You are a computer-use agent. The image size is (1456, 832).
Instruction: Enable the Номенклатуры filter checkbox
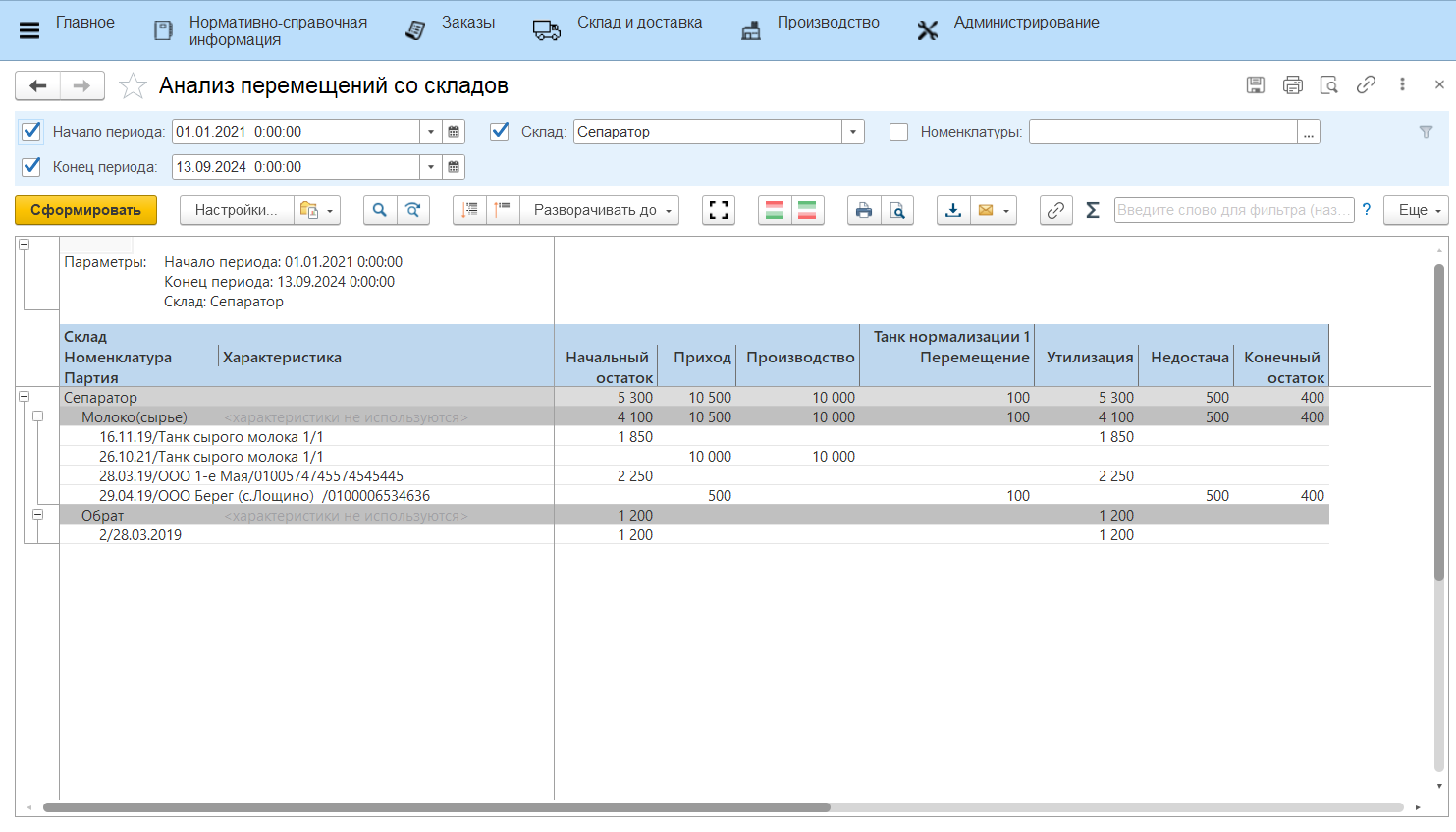(x=898, y=132)
